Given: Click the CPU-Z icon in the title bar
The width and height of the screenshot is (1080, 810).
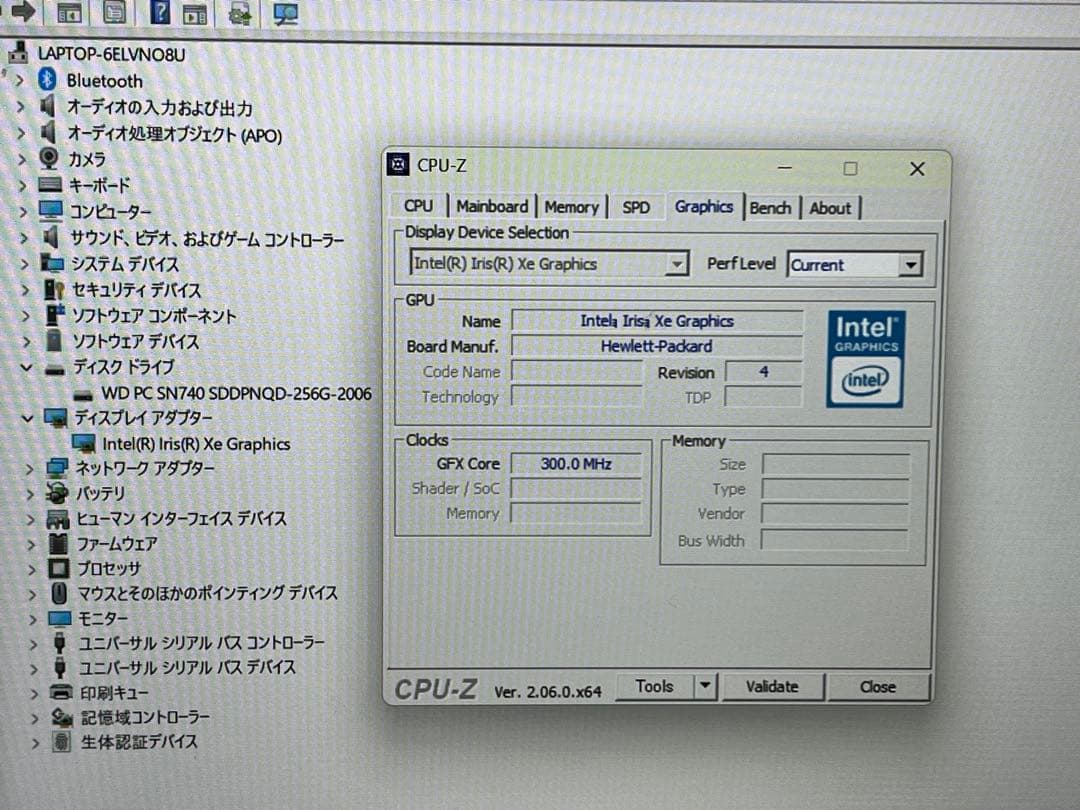Looking at the screenshot, I should pyautogui.click(x=399, y=164).
